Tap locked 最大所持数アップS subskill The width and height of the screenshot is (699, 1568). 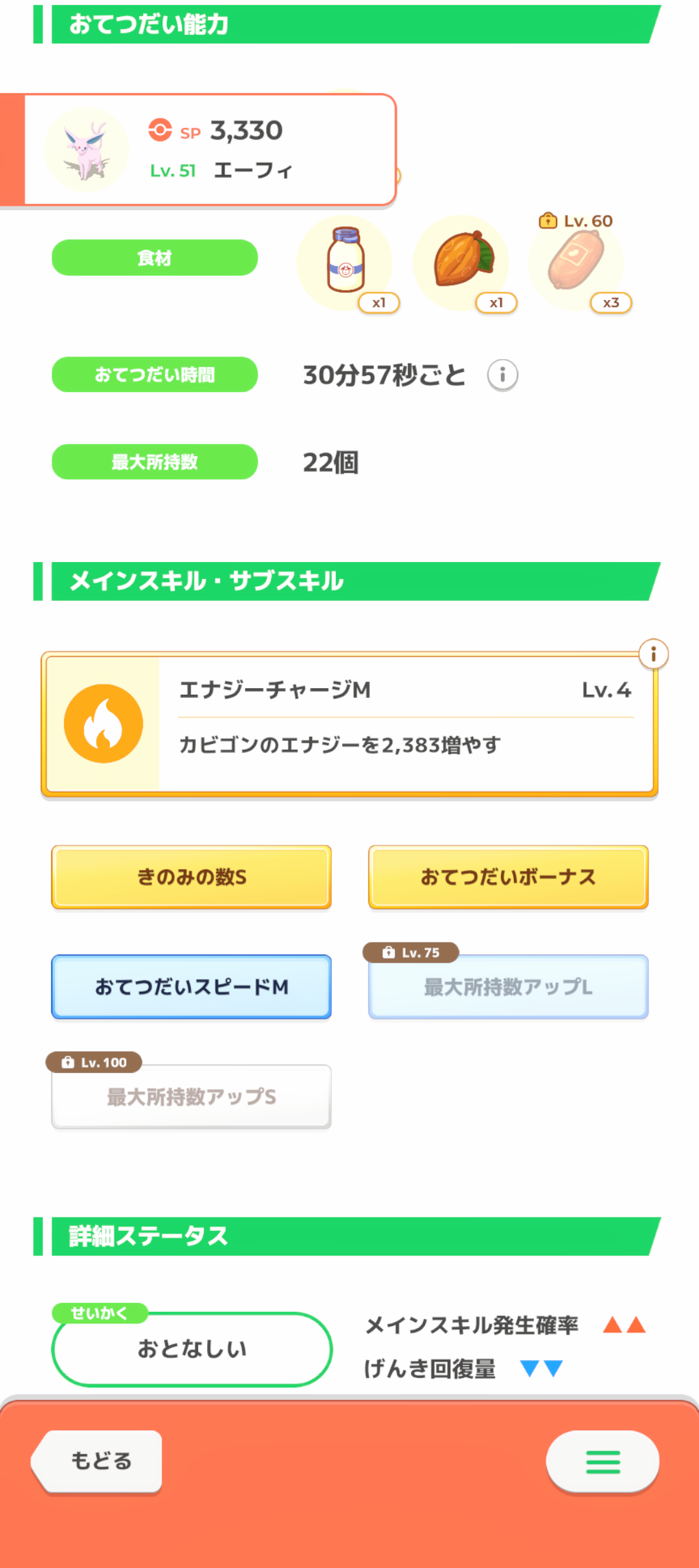point(192,1097)
